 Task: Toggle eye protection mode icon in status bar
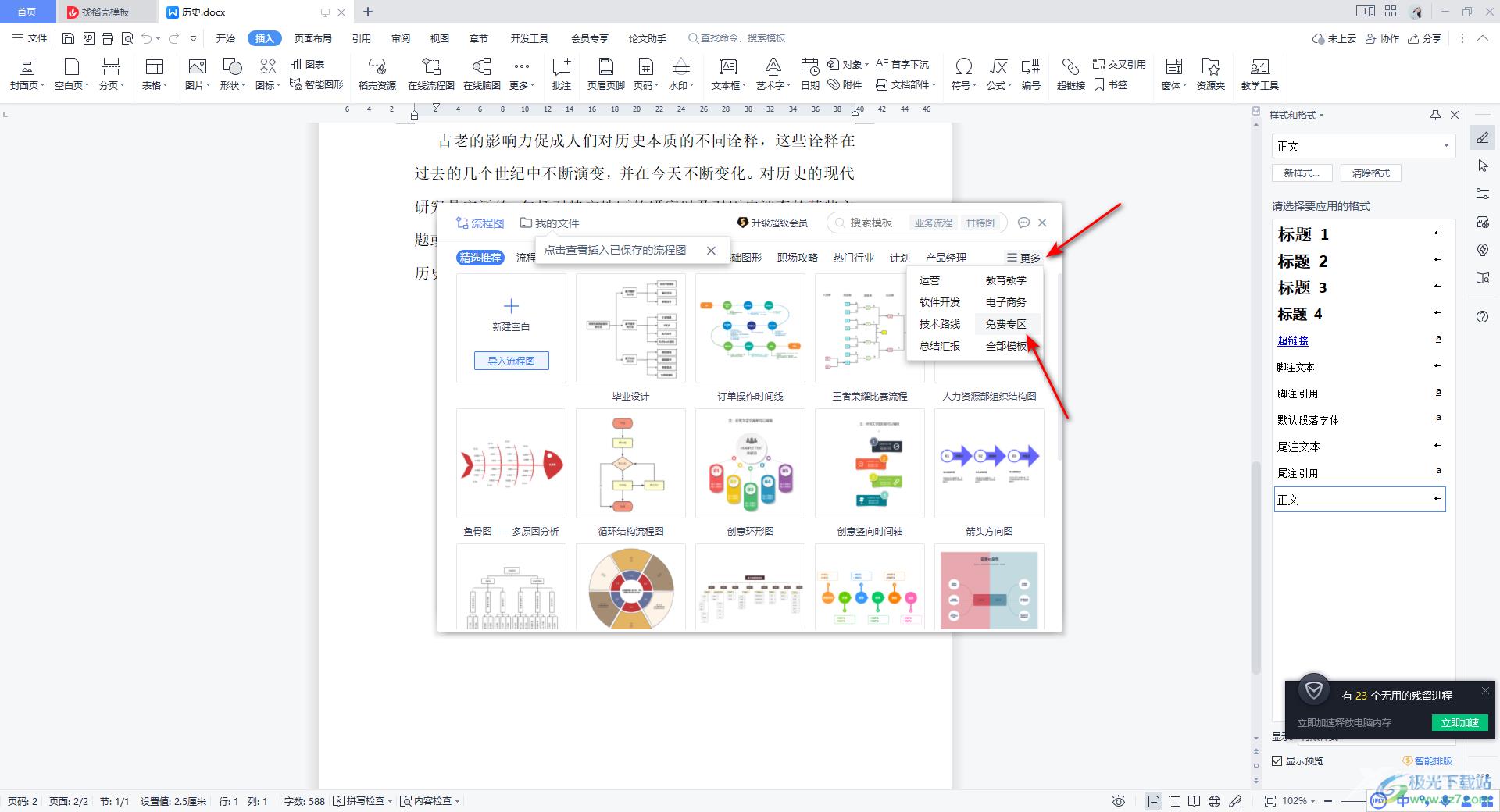click(1119, 801)
